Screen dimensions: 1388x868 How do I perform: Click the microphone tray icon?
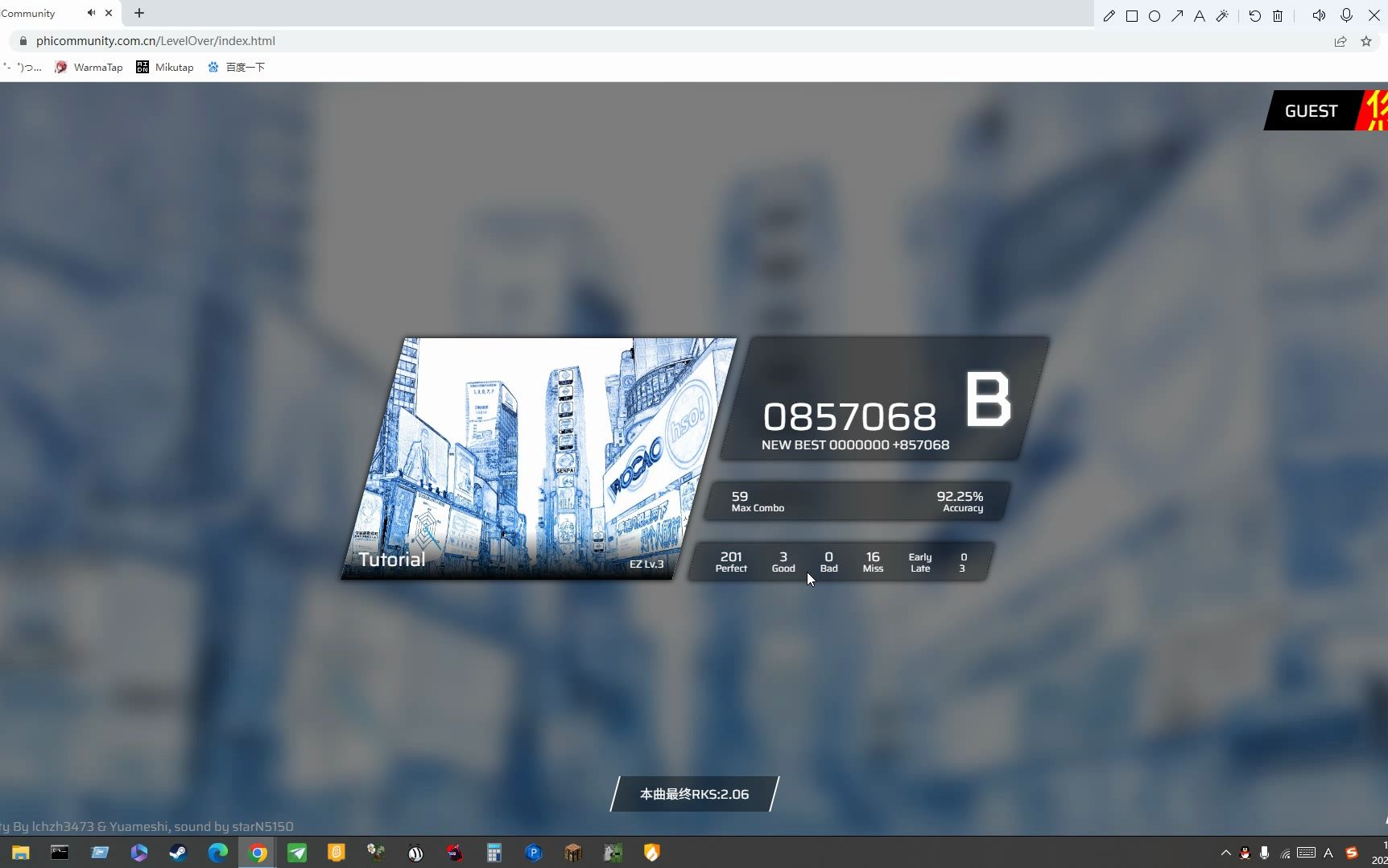(x=1265, y=853)
